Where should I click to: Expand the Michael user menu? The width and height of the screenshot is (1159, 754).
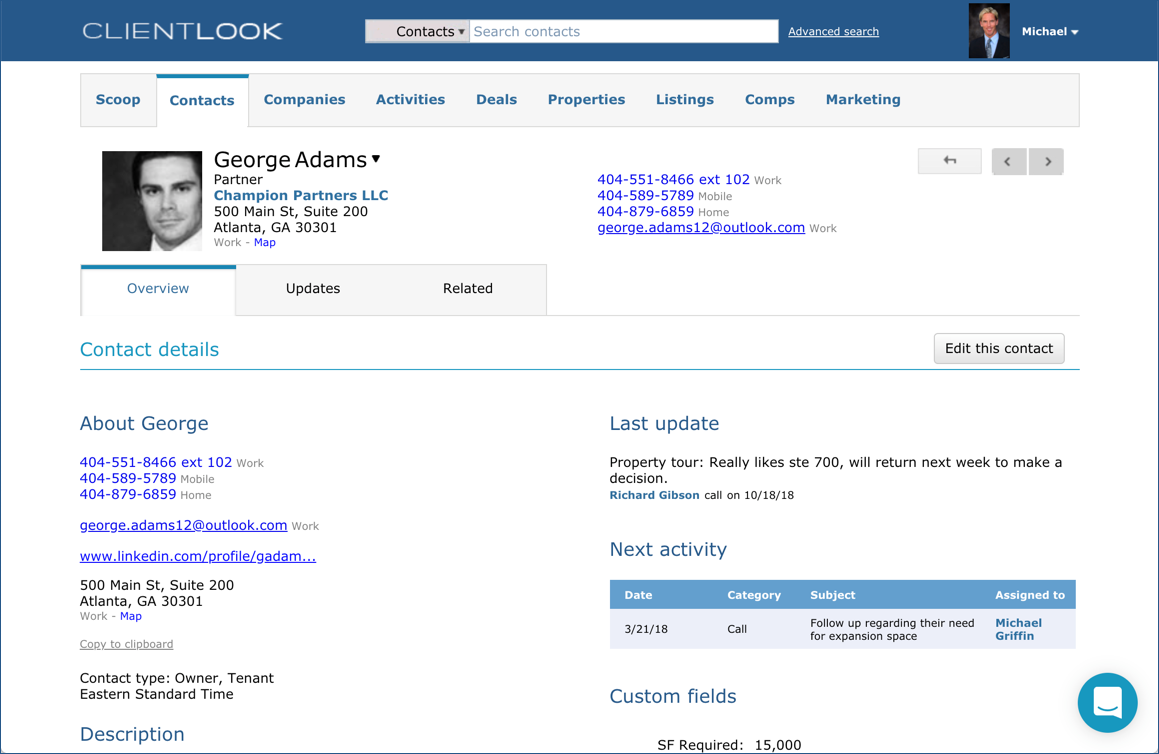pos(1050,31)
